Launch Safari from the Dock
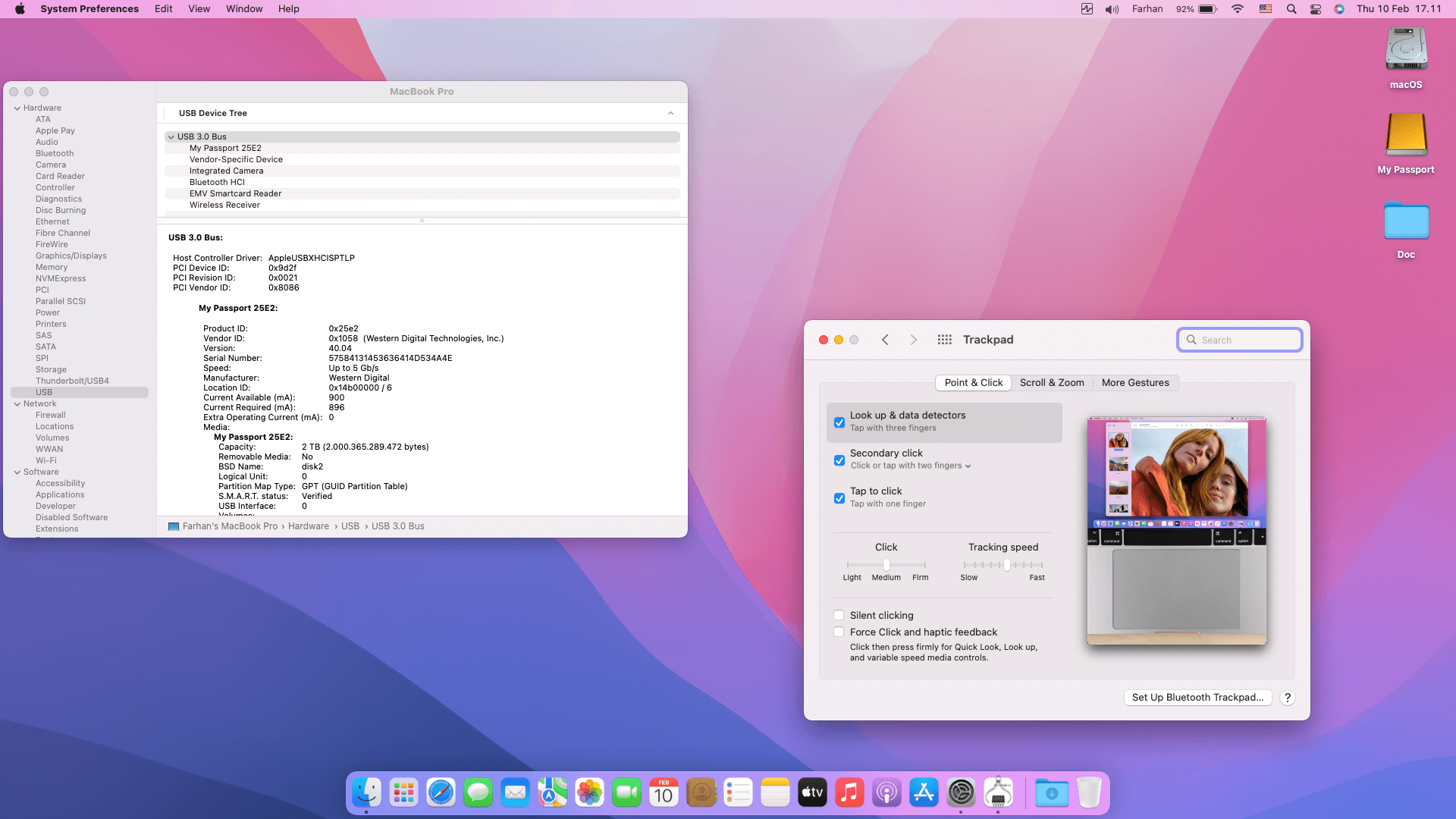 coord(441,792)
